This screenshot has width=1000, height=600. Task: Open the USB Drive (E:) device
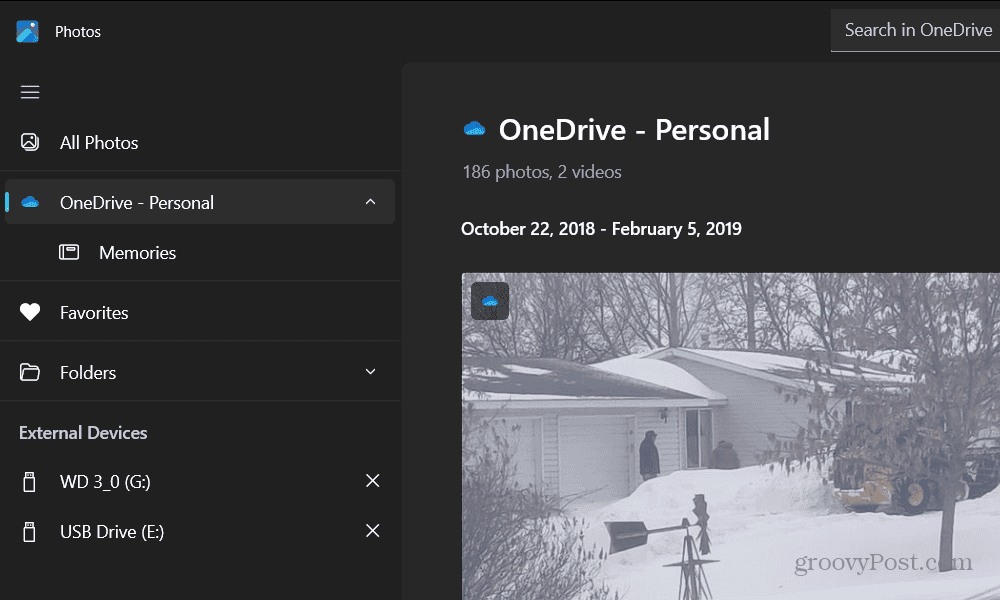112,532
